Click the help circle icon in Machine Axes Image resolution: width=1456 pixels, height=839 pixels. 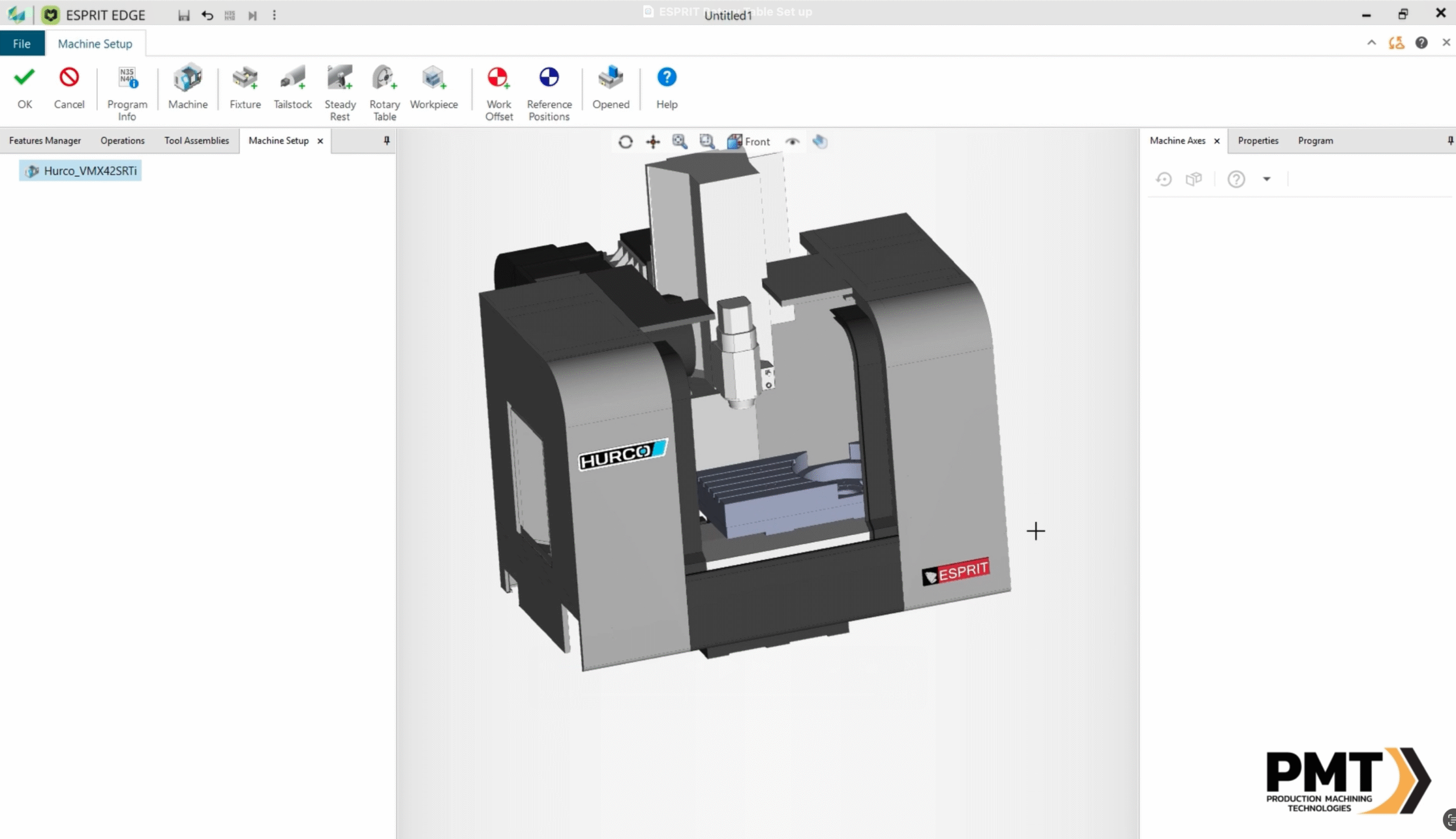[1236, 179]
